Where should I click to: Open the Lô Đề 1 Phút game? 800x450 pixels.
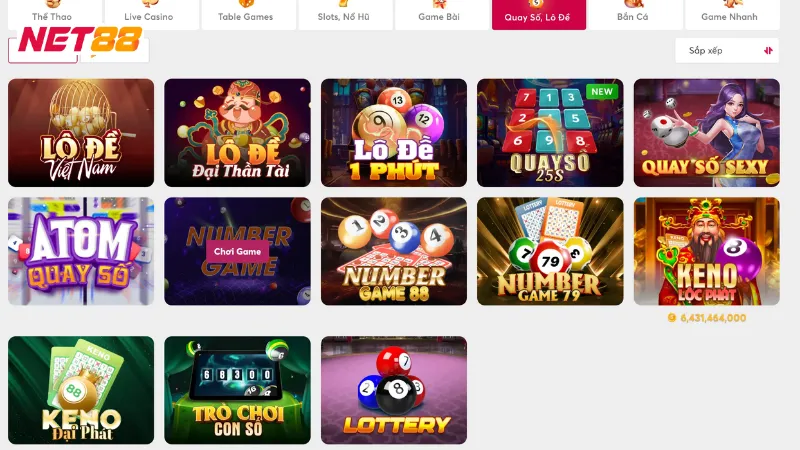coord(394,133)
